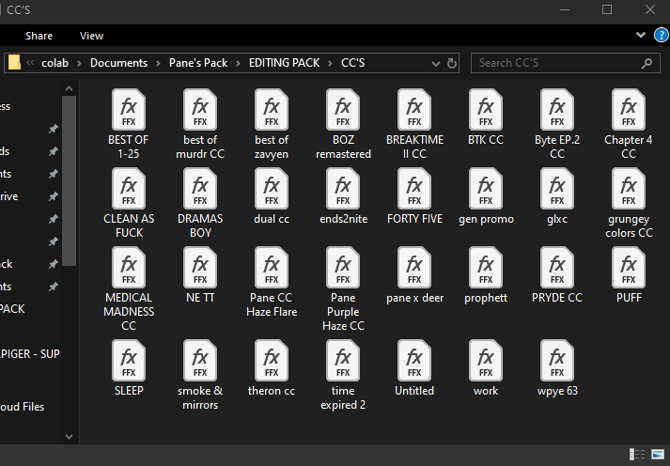Screen dimensions: 670x466
Task: Click folder icon in address bar
Action: tap(15, 63)
